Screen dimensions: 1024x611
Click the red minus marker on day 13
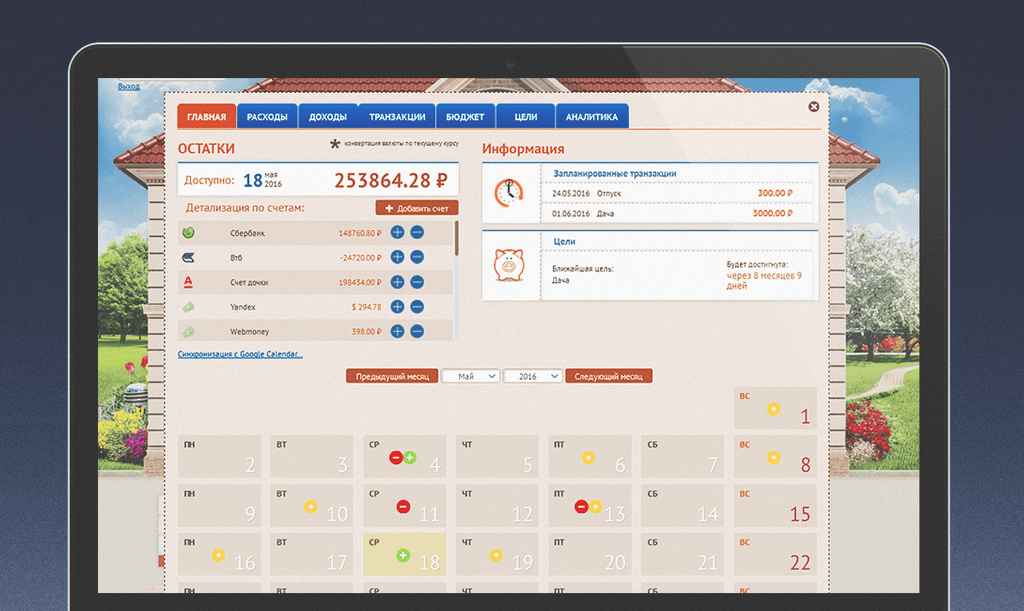point(581,507)
